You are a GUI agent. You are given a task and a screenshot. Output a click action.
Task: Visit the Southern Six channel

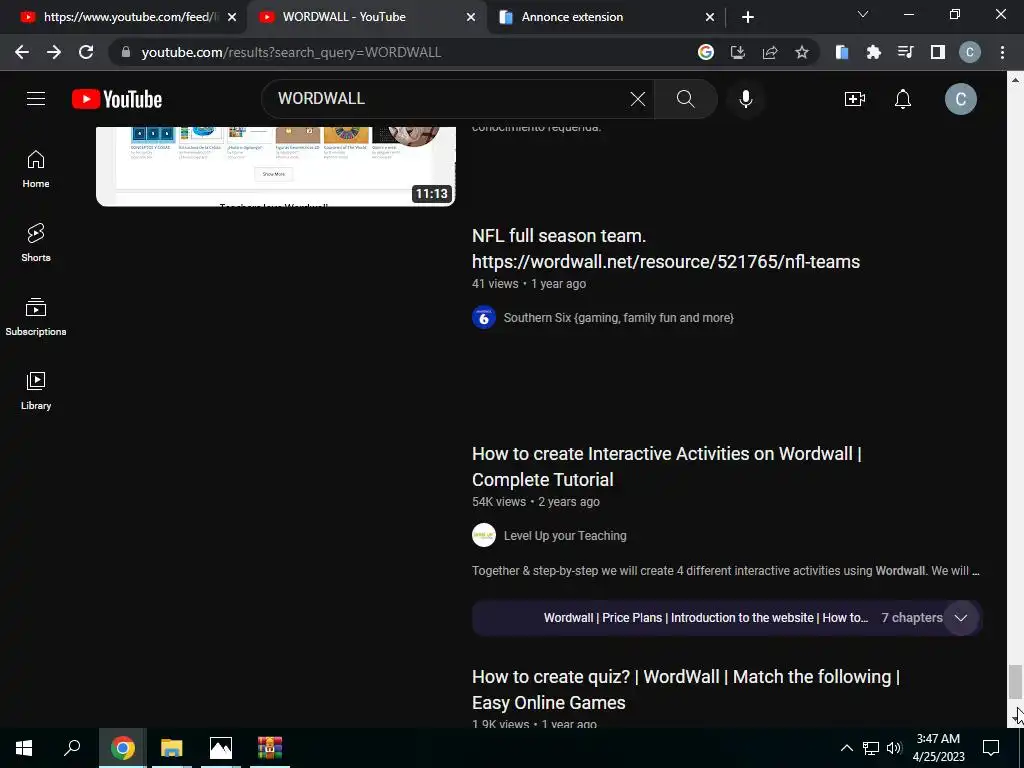(x=618, y=318)
